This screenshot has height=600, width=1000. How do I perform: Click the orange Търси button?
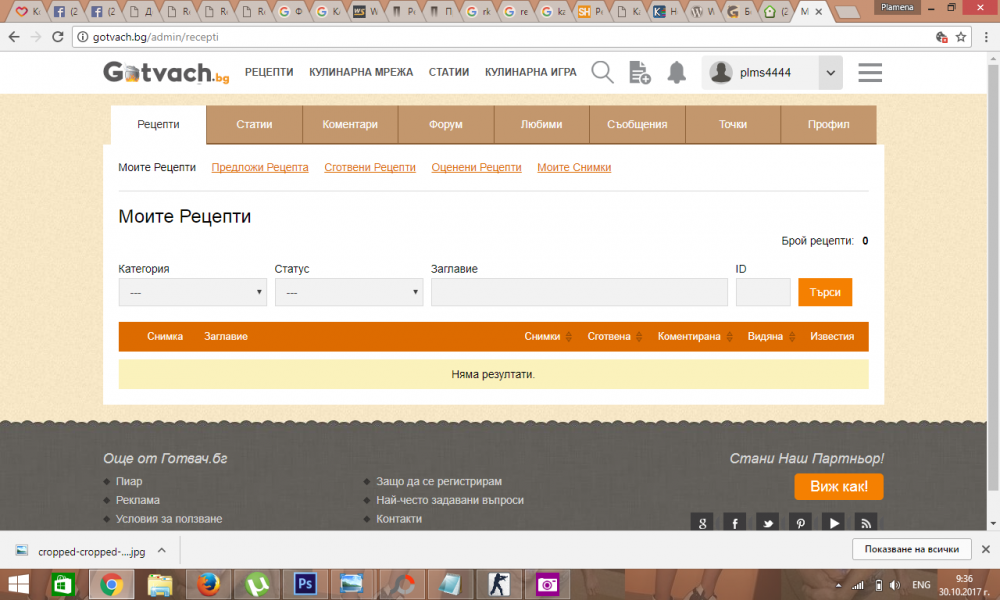click(x=825, y=292)
